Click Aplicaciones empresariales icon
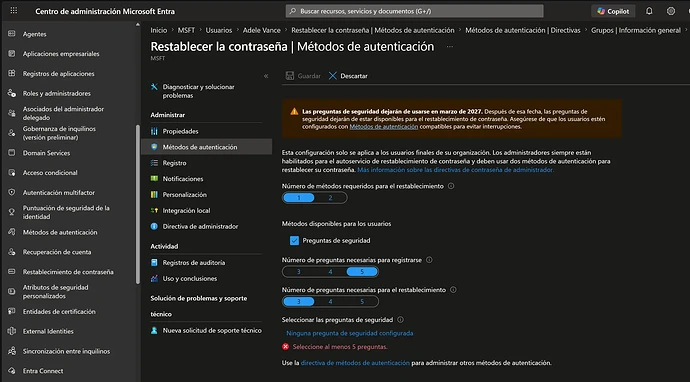The width and height of the screenshot is (690, 382). point(12,53)
